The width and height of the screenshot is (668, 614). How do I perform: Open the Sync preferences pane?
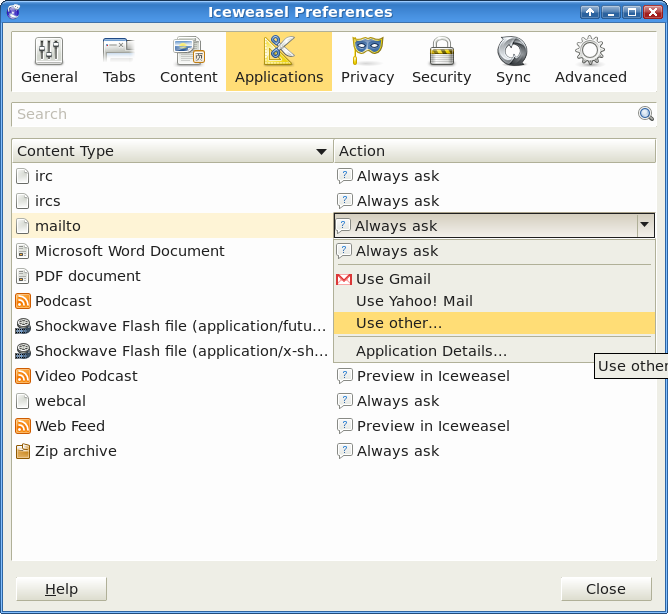coord(513,61)
